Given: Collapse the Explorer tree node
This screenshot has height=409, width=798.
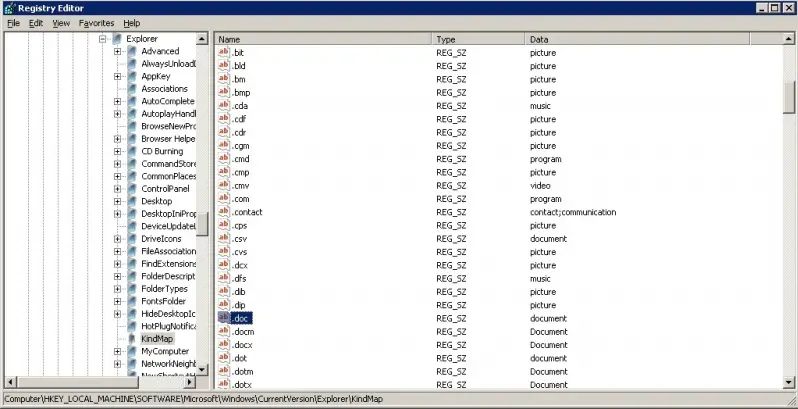Looking at the screenshot, I should [102, 39].
